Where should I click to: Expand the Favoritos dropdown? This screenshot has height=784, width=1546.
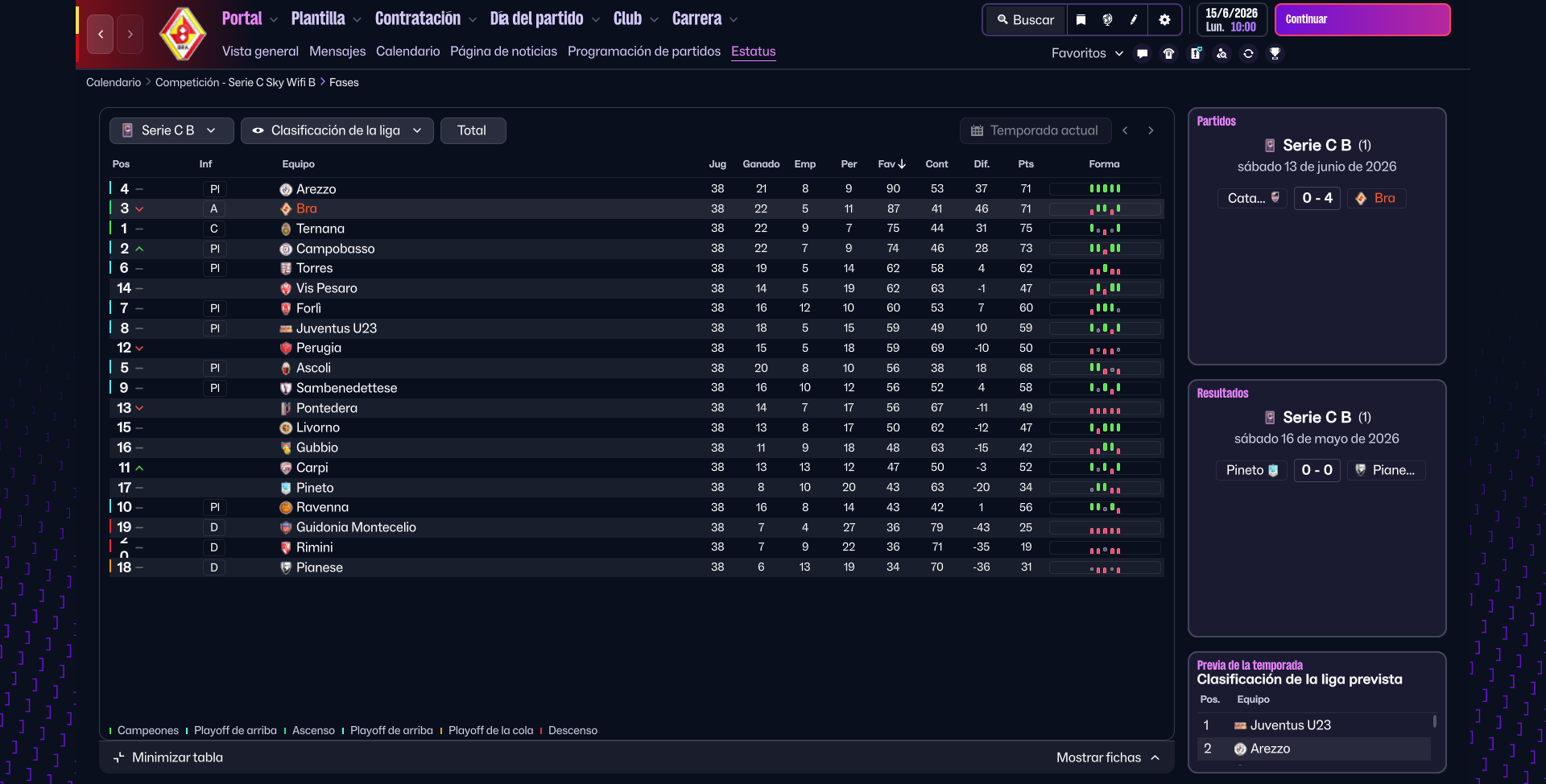click(x=1086, y=53)
